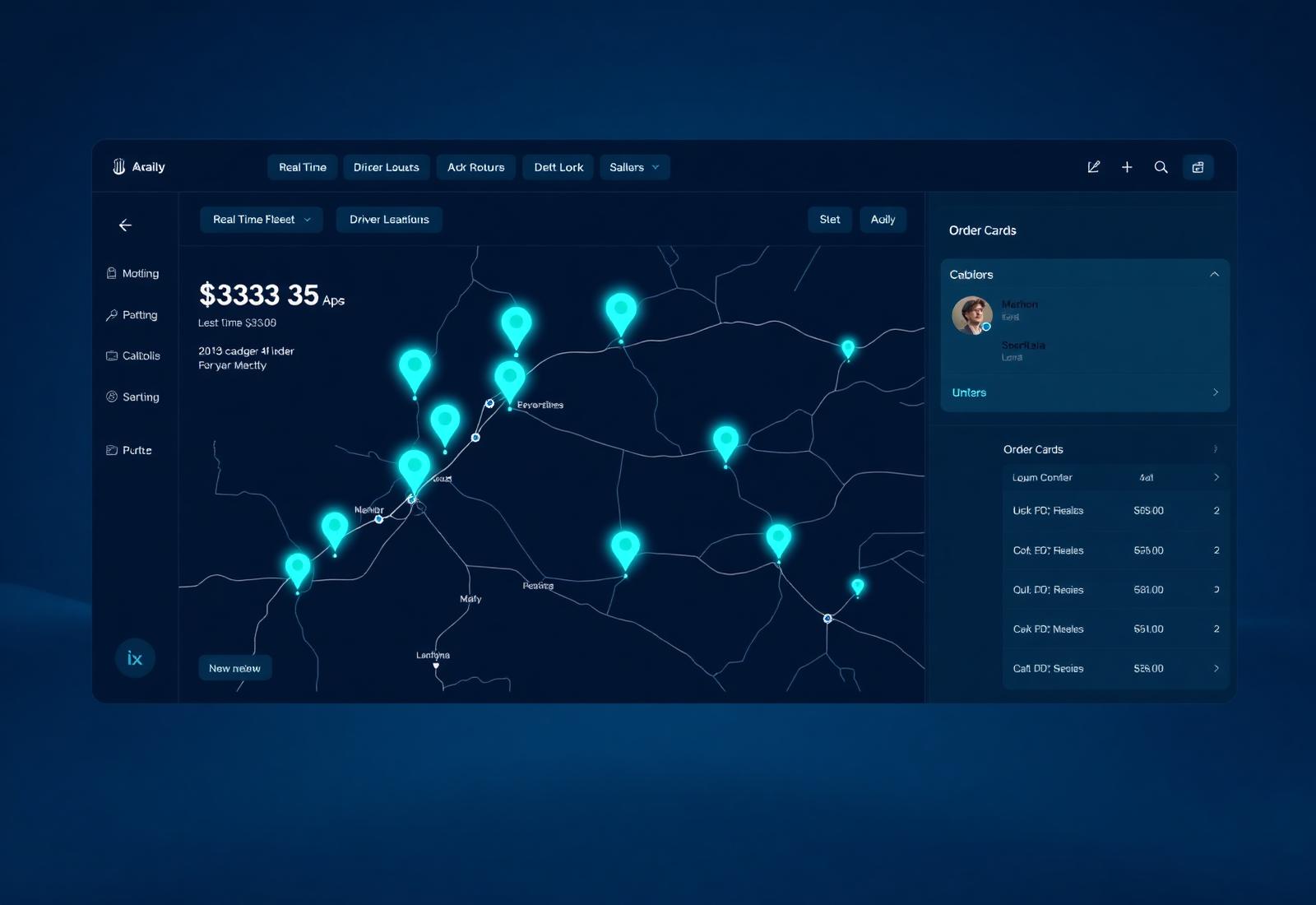Open the Sallers dropdown menu
1316x905 pixels.
(635, 167)
